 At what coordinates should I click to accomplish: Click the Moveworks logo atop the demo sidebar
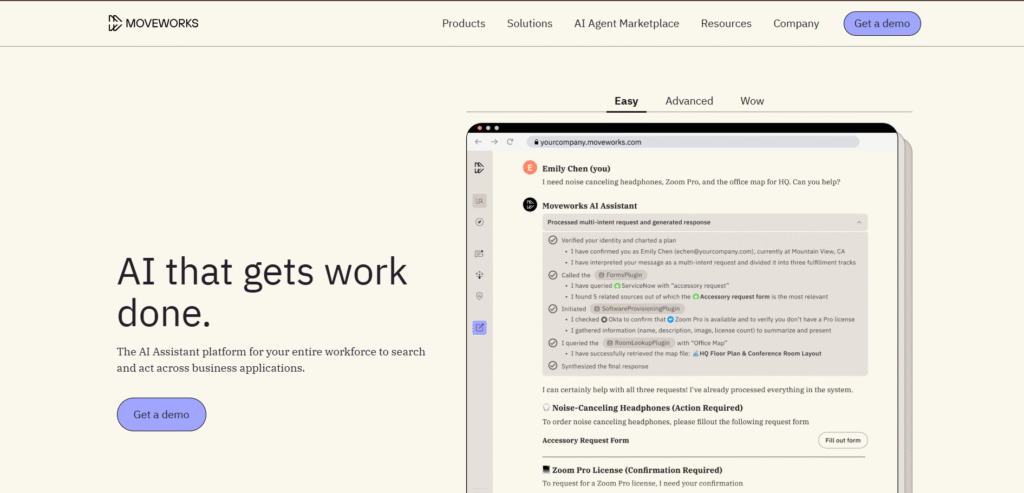pos(479,168)
